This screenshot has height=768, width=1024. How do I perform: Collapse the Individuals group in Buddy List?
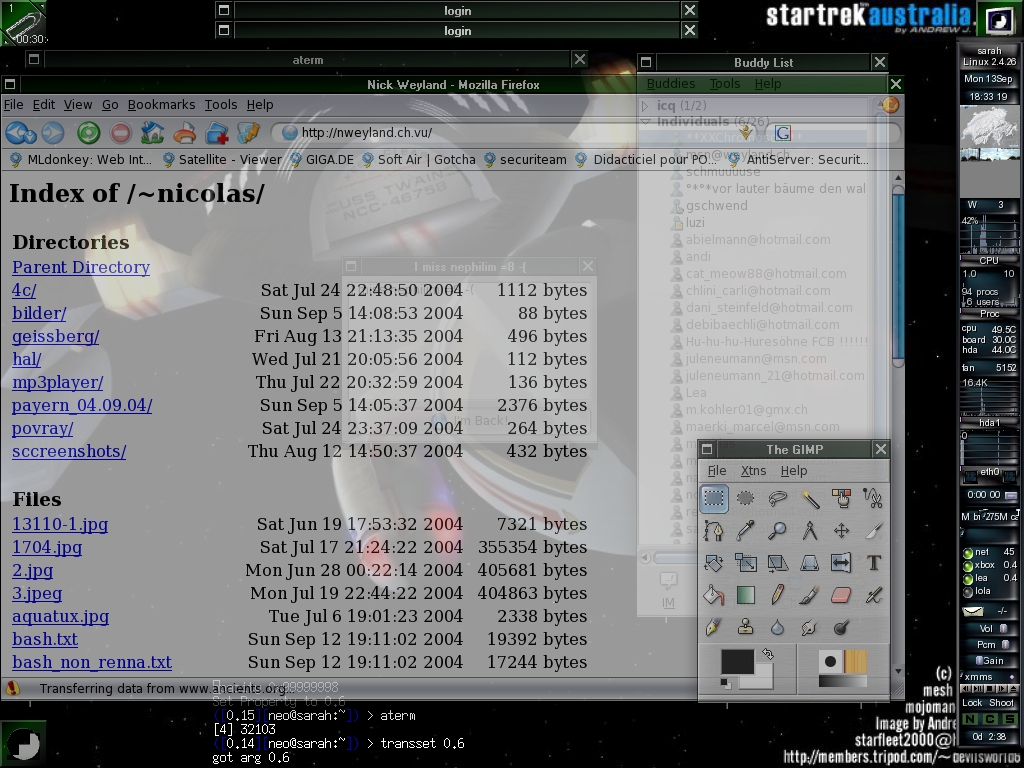click(645, 122)
